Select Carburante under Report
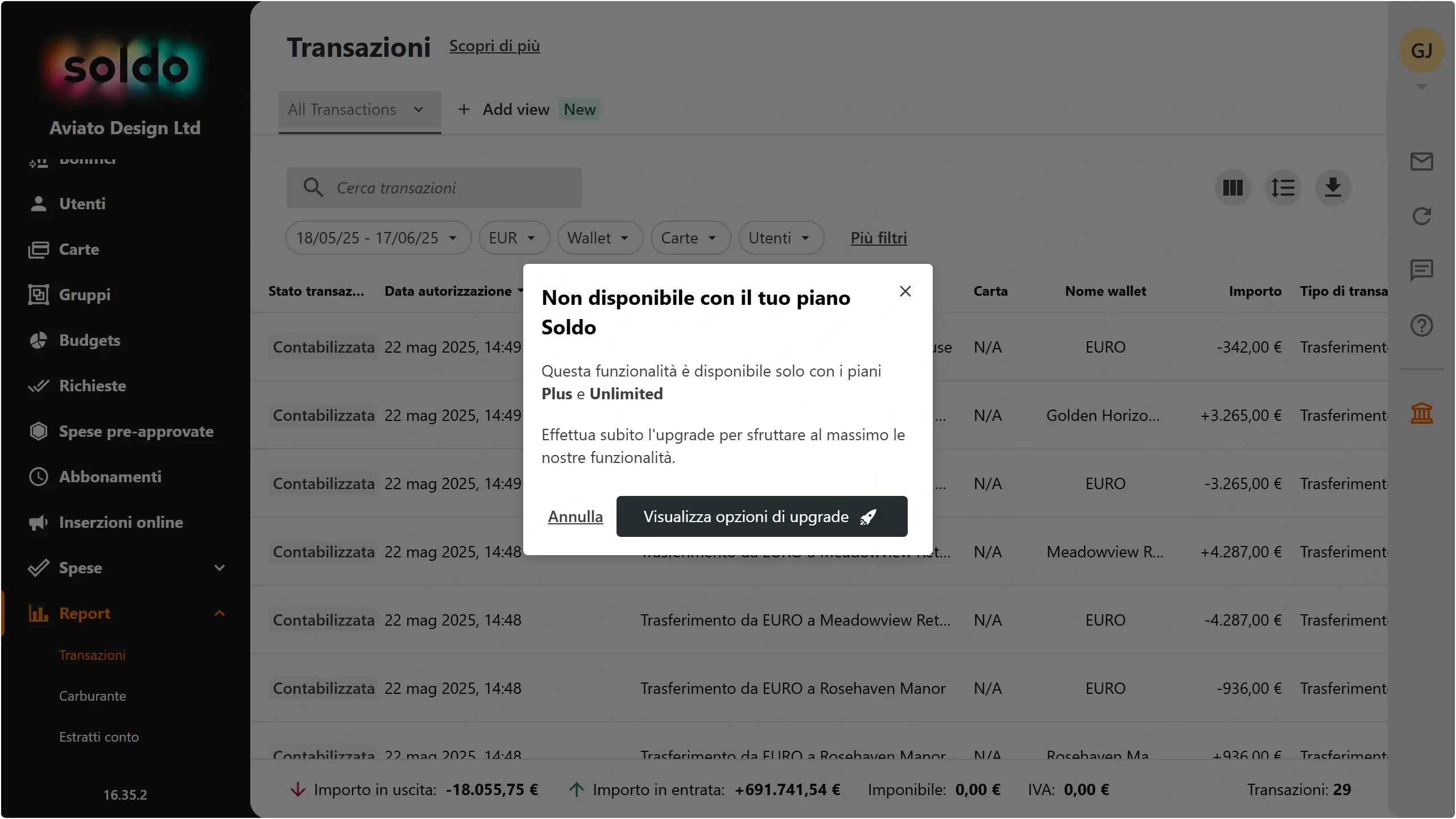Viewport: 1456px width, 819px height. [x=92, y=696]
